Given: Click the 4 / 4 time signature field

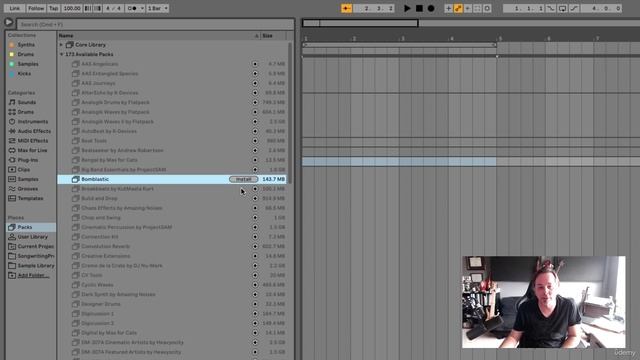Looking at the screenshot, I should click(113, 8).
